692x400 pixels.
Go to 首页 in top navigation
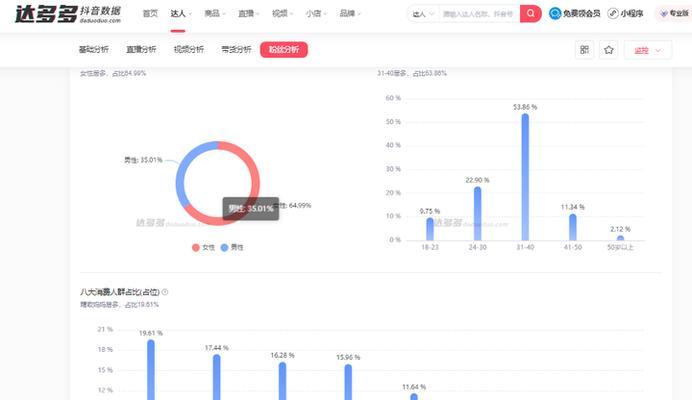(x=150, y=14)
